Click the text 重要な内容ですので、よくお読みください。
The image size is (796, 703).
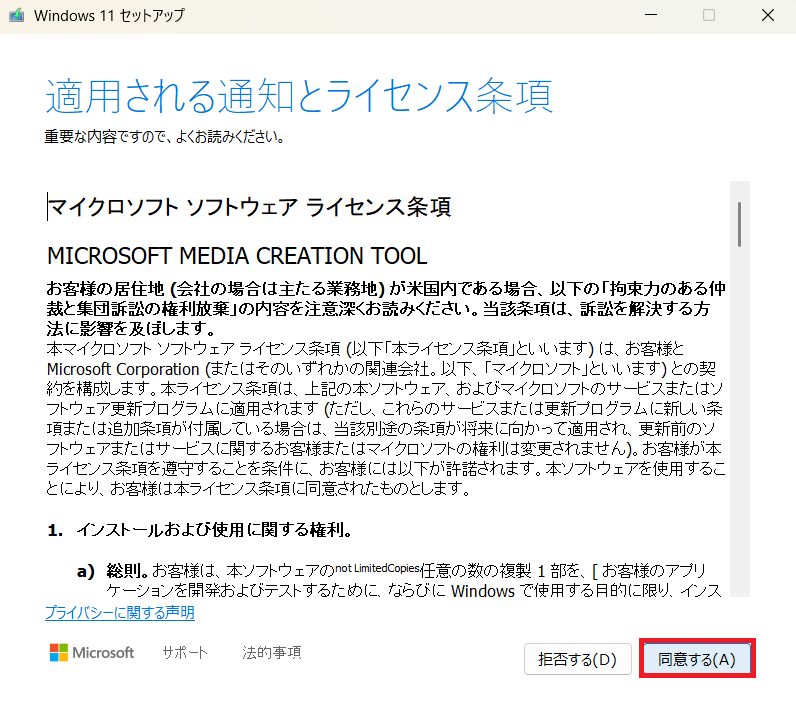click(164, 137)
